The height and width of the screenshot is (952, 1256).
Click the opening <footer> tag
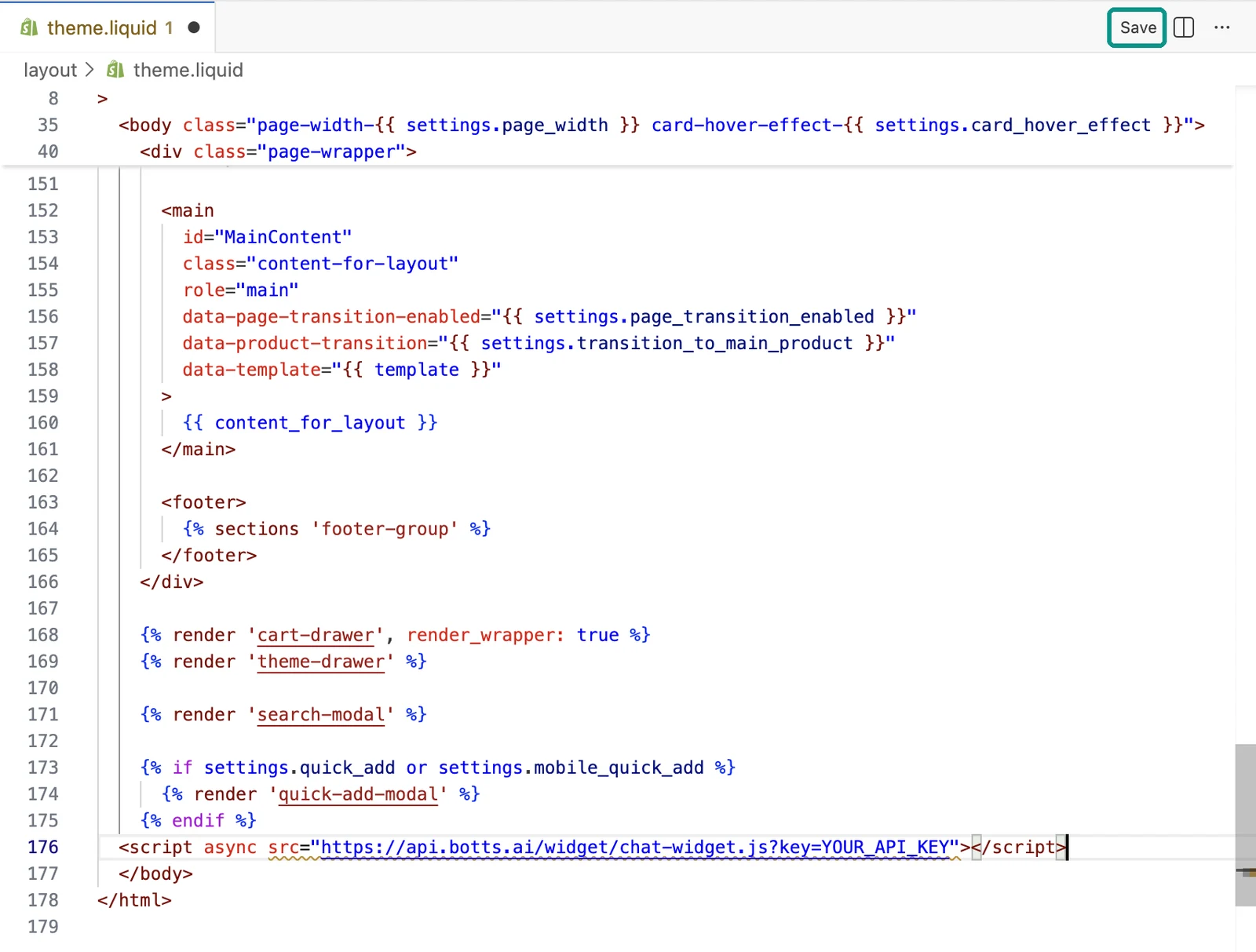pos(203,502)
